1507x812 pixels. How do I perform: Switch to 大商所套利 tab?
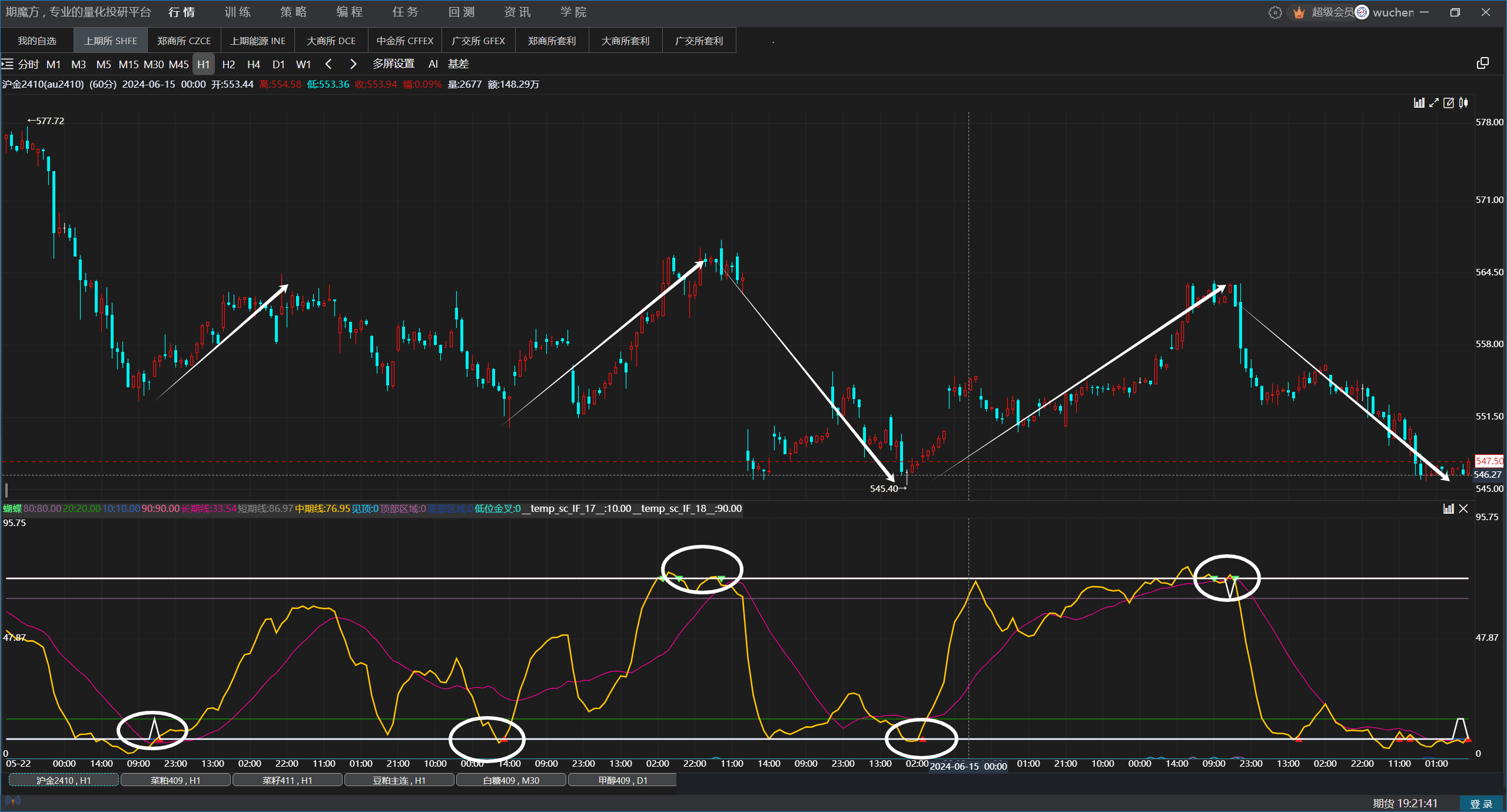(626, 41)
